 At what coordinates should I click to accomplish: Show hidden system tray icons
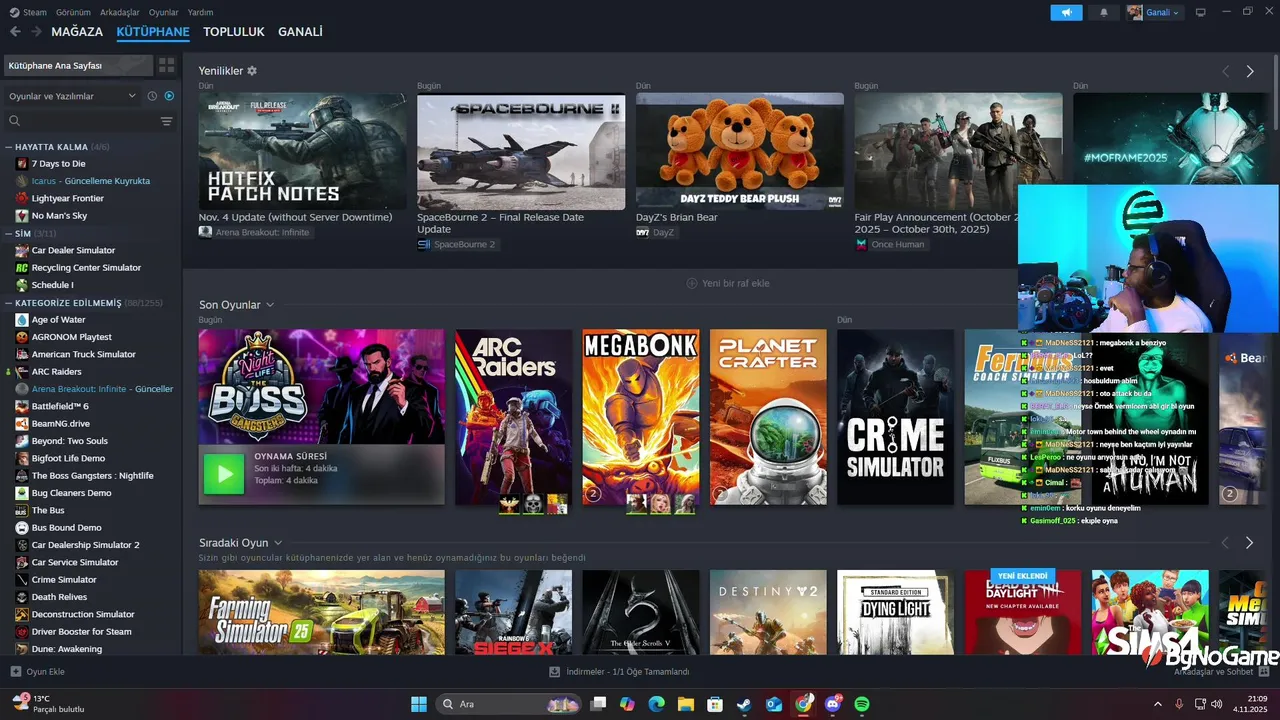pyautogui.click(x=1158, y=704)
